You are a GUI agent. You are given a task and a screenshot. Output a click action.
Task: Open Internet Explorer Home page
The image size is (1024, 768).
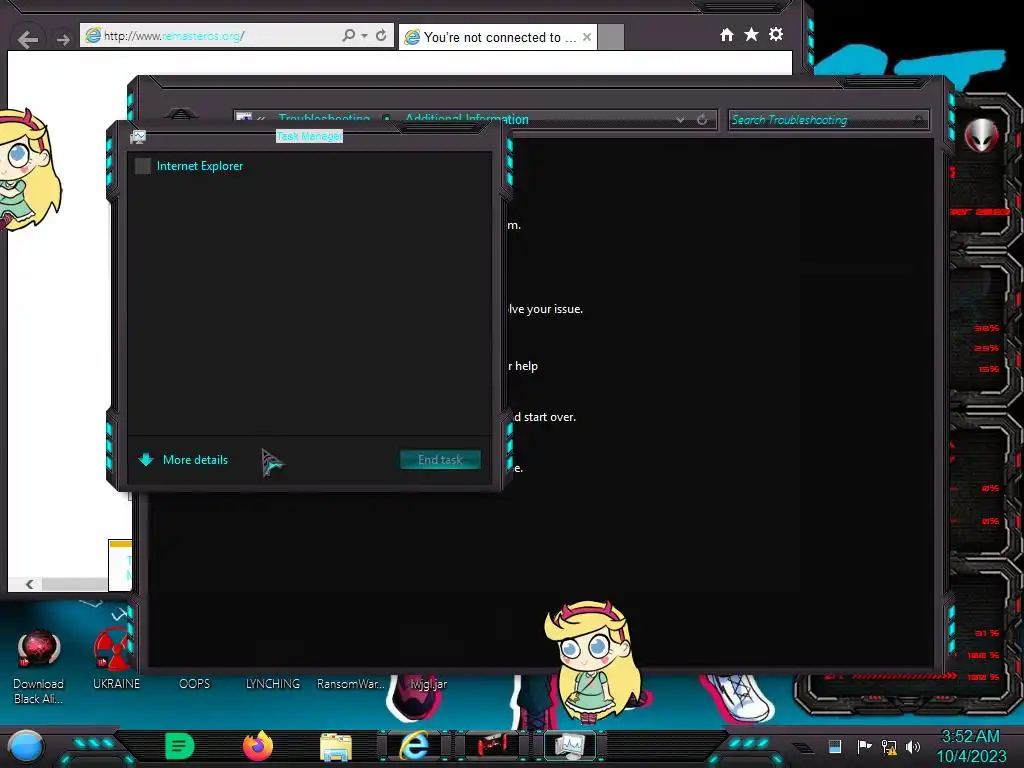tap(727, 35)
